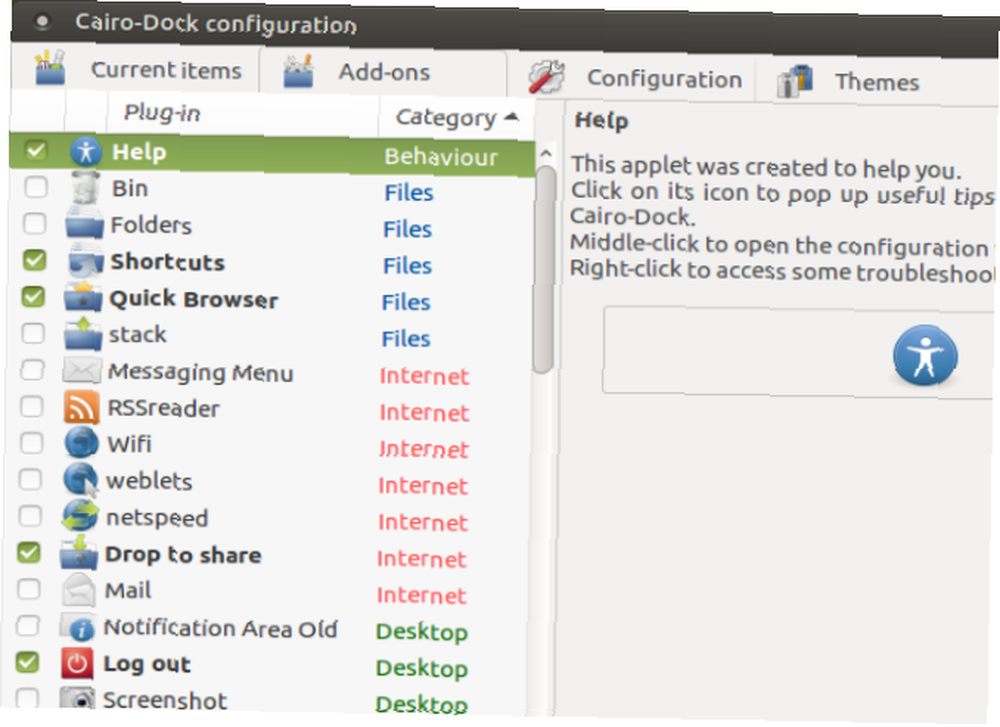The height and width of the screenshot is (727, 1000).
Task: Open the Add-ons tab
Action: point(383,72)
